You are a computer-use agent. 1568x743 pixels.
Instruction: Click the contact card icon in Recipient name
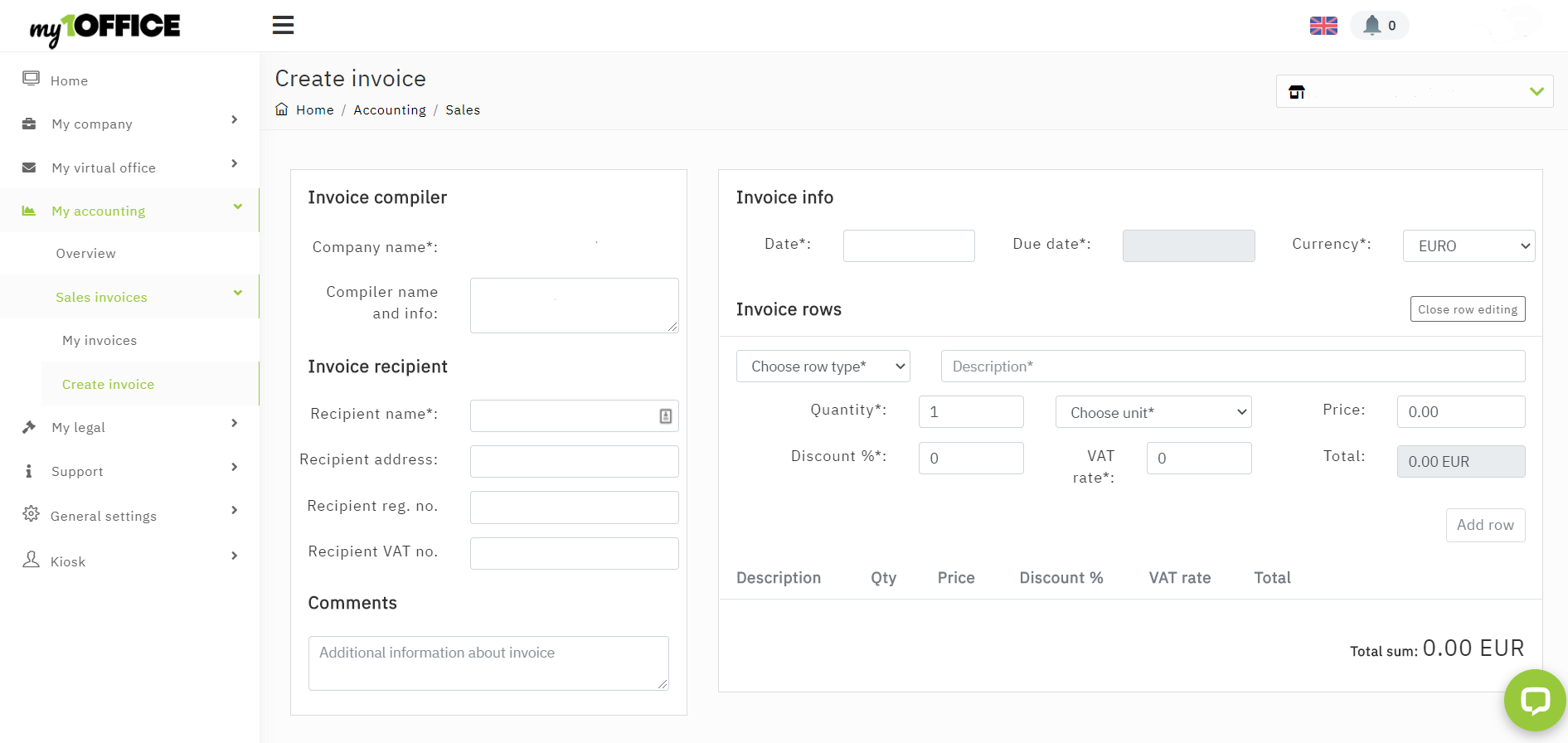(x=665, y=416)
